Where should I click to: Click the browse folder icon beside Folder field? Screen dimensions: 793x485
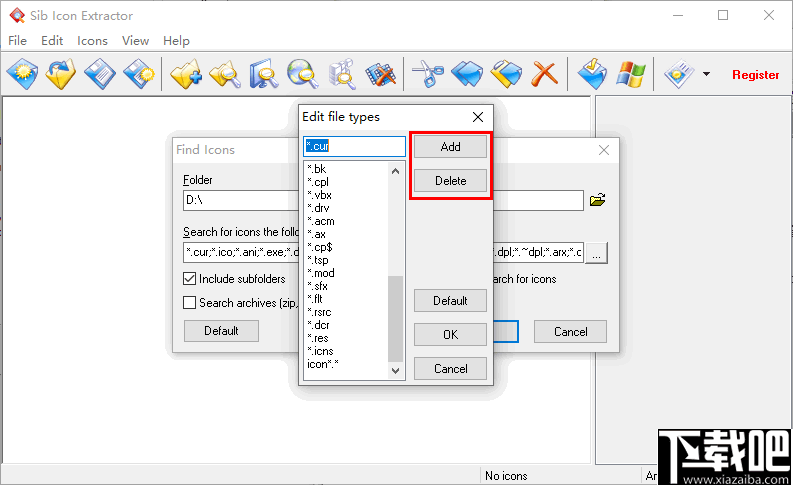coord(597,200)
